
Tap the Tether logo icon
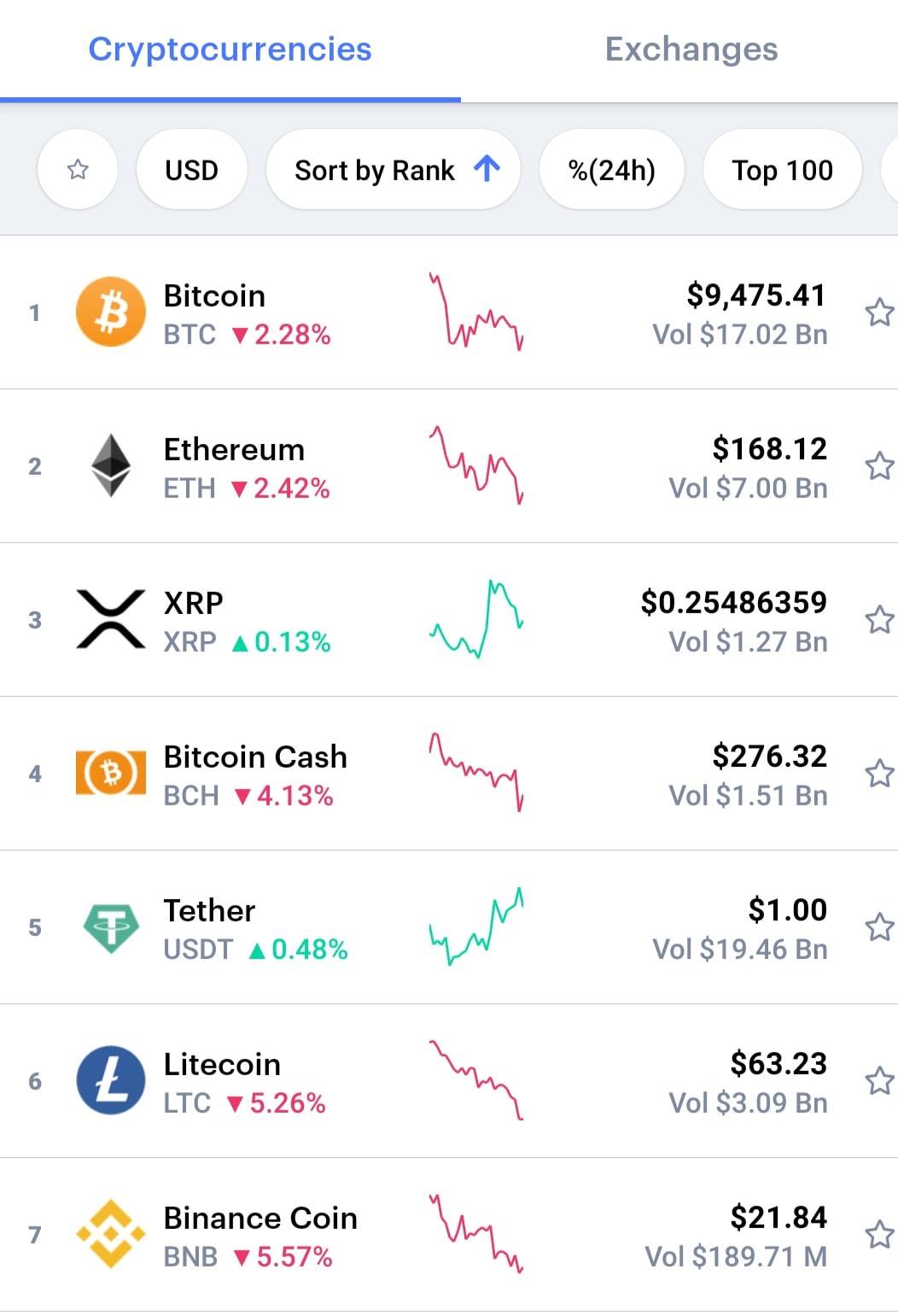click(x=111, y=927)
